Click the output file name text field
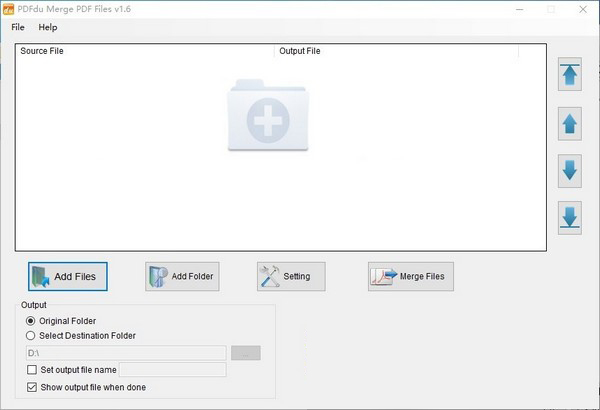The height and width of the screenshot is (410, 600). pos(173,370)
